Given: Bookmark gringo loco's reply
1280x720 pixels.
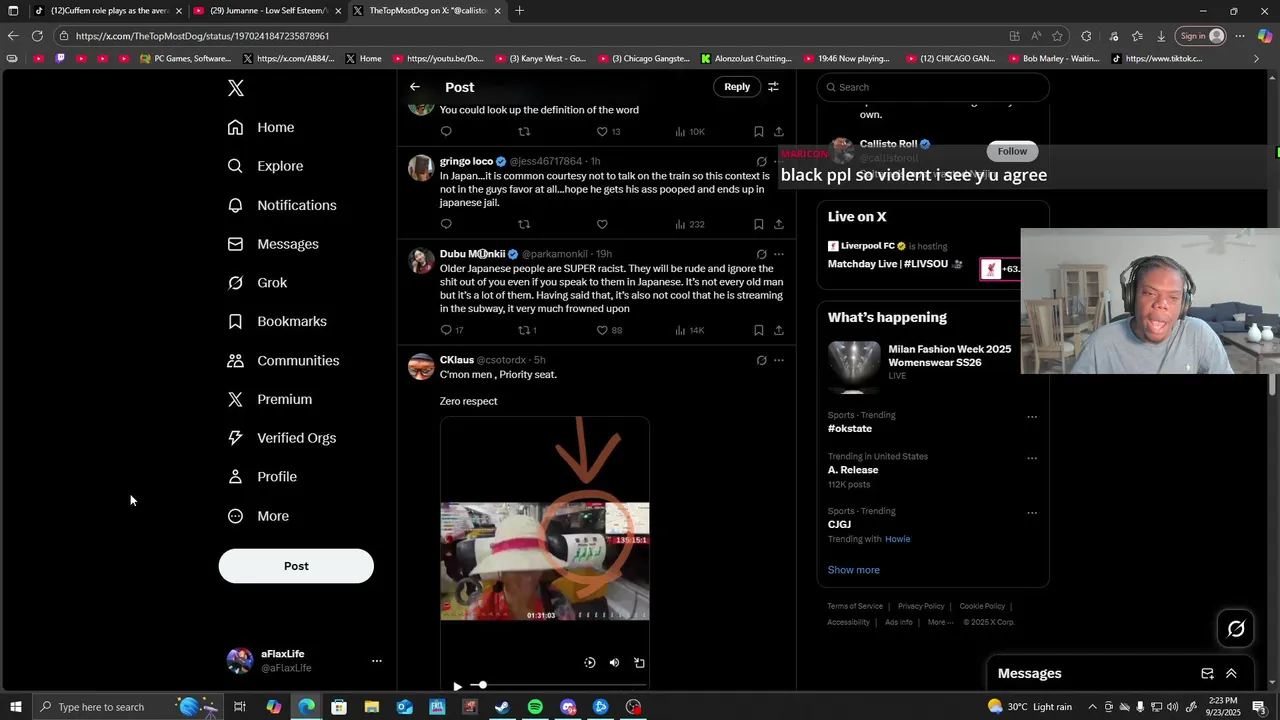Looking at the screenshot, I should [x=758, y=224].
